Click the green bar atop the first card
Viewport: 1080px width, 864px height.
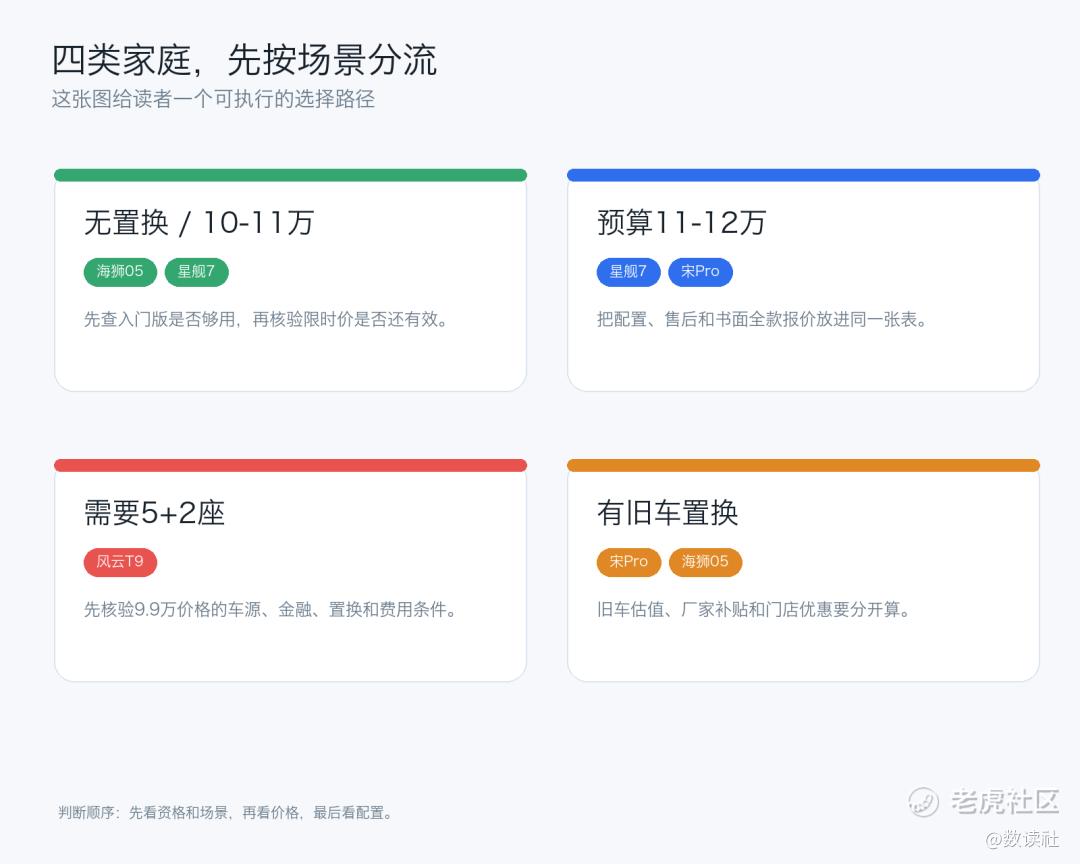[291, 175]
